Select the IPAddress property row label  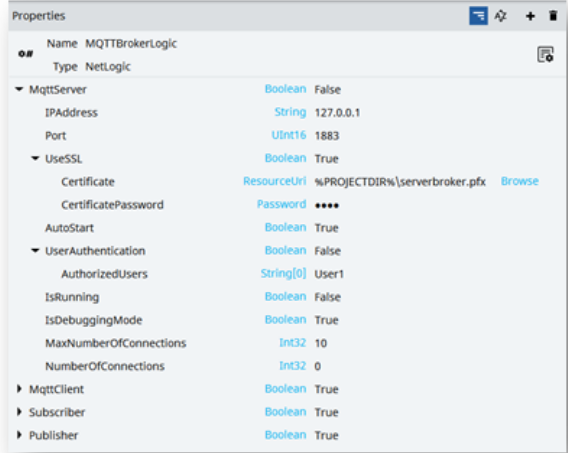[71, 113]
